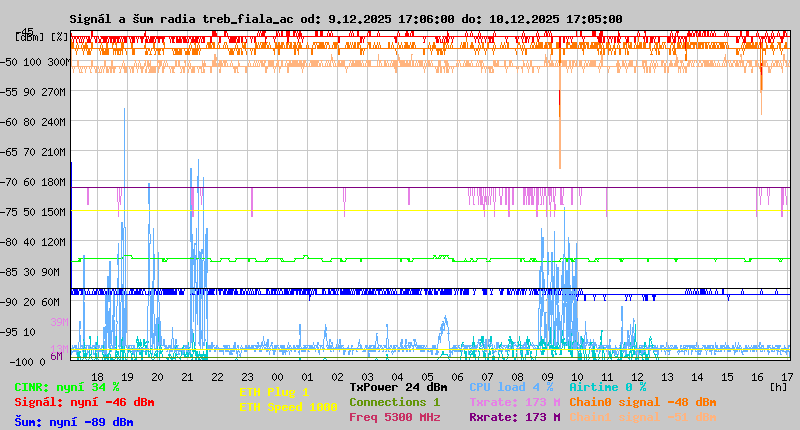Viewport: 800px width, 430px height.
Task: Click the '19' hour label on time axis
Action: 127,377
